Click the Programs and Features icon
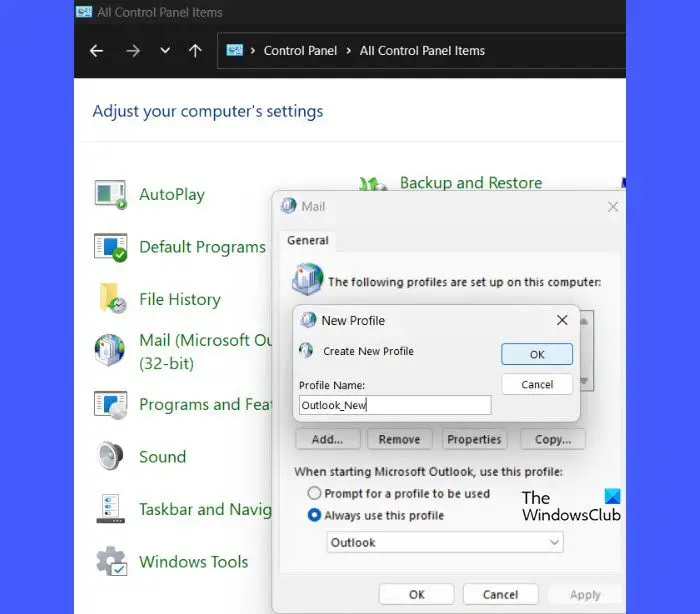Screen dimensions: 700x614 point(110,405)
